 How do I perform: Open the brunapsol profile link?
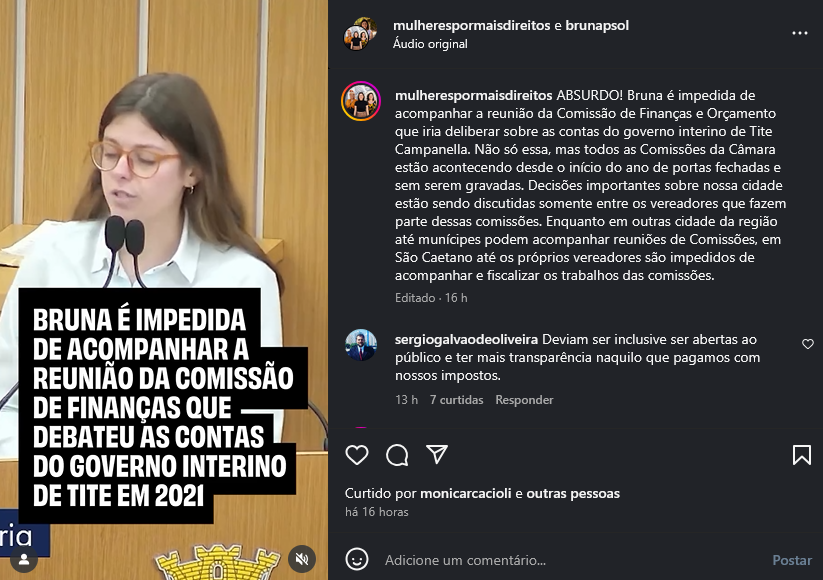pyautogui.click(x=597, y=25)
